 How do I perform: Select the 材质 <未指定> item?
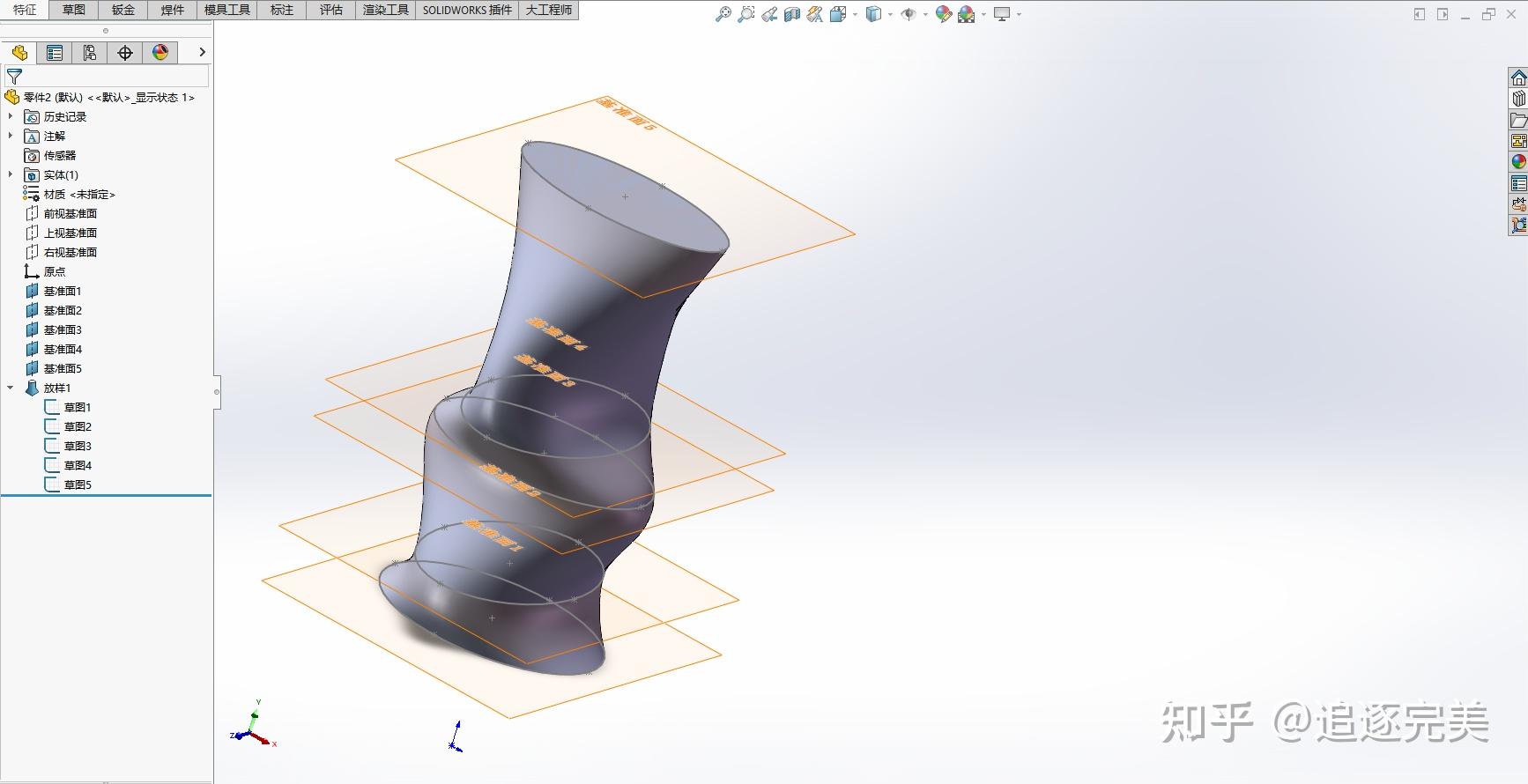[x=79, y=194]
